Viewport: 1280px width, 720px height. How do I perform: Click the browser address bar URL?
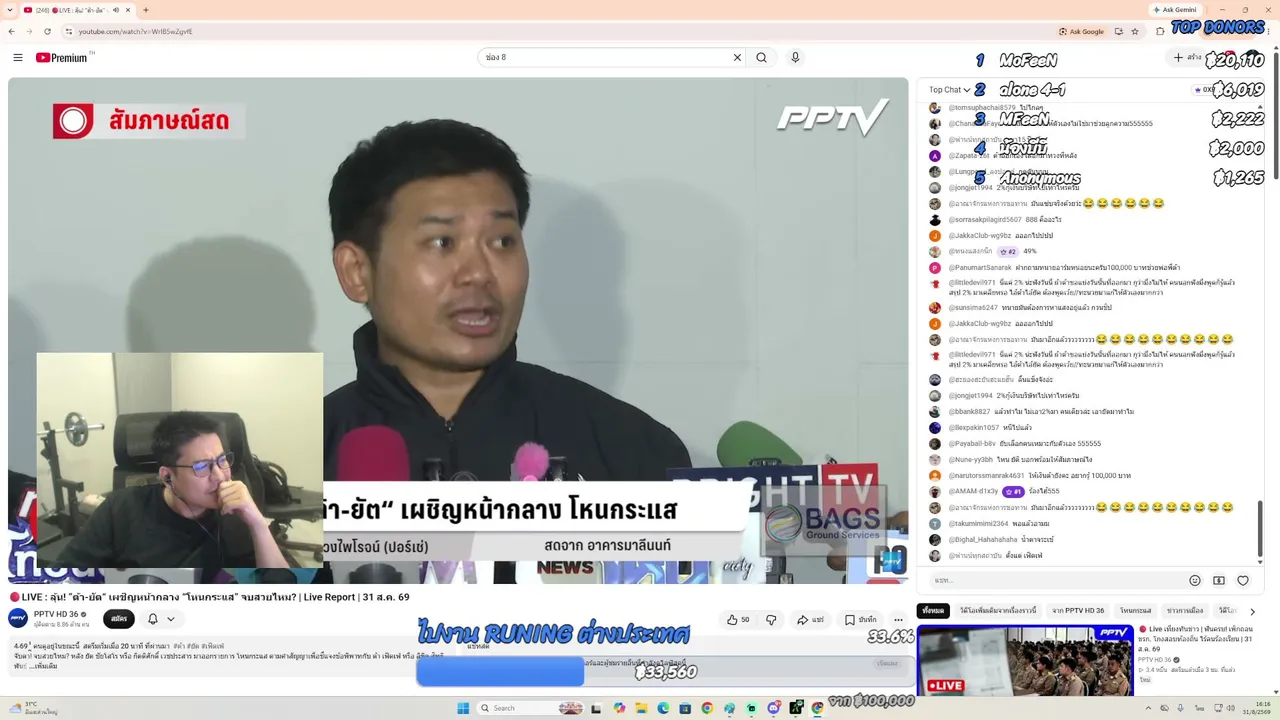coord(136,31)
